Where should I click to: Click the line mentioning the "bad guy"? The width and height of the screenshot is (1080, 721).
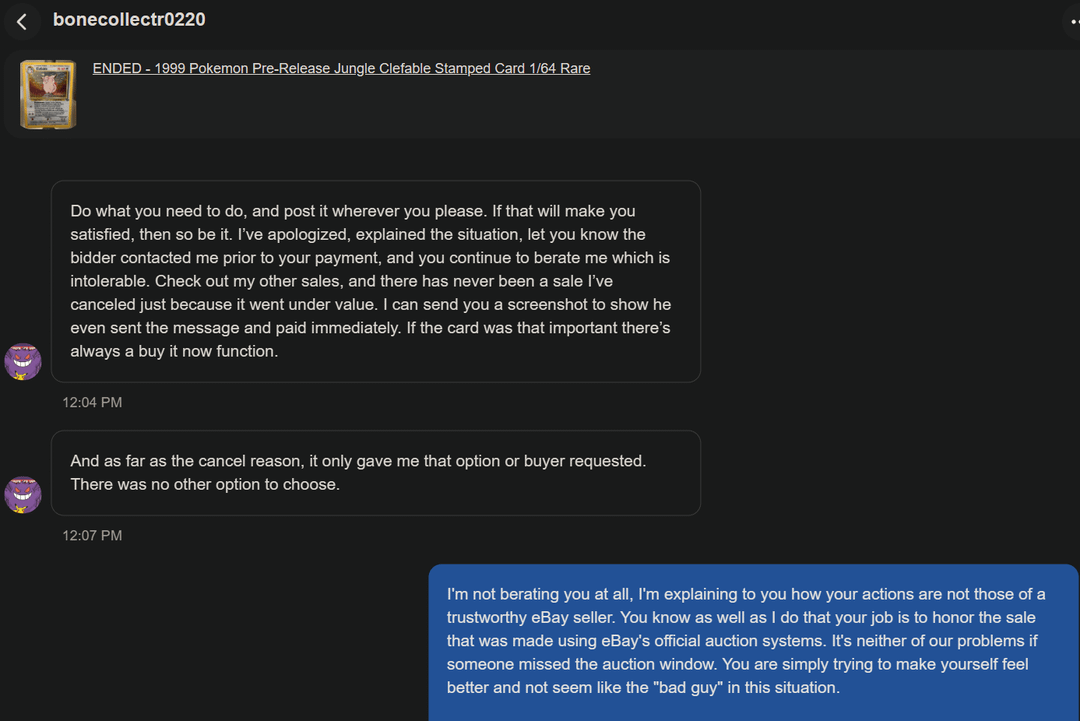click(643, 687)
